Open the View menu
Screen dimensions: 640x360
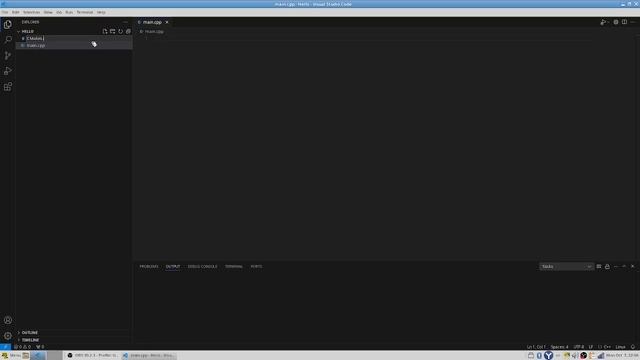(48, 12)
